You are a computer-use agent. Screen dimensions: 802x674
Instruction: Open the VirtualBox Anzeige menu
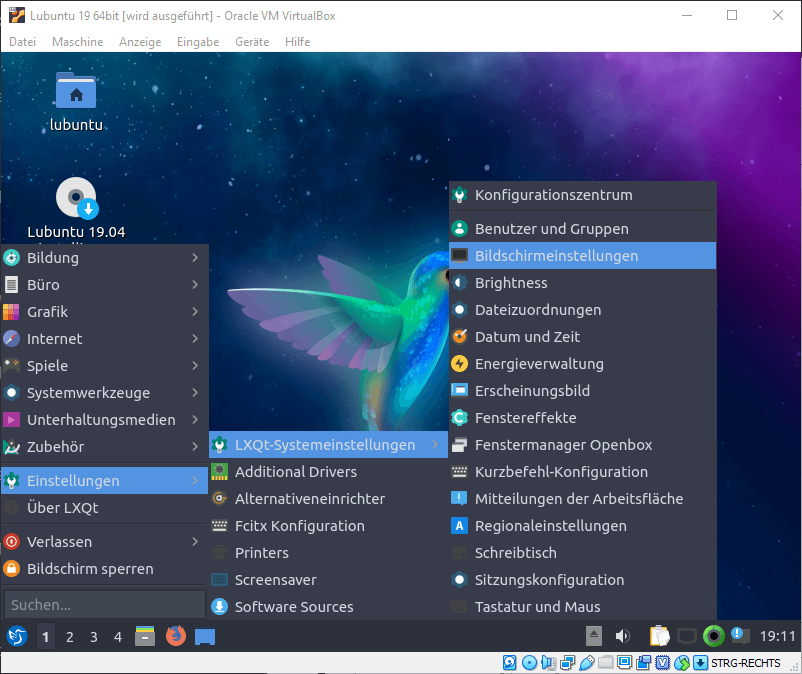pos(140,42)
